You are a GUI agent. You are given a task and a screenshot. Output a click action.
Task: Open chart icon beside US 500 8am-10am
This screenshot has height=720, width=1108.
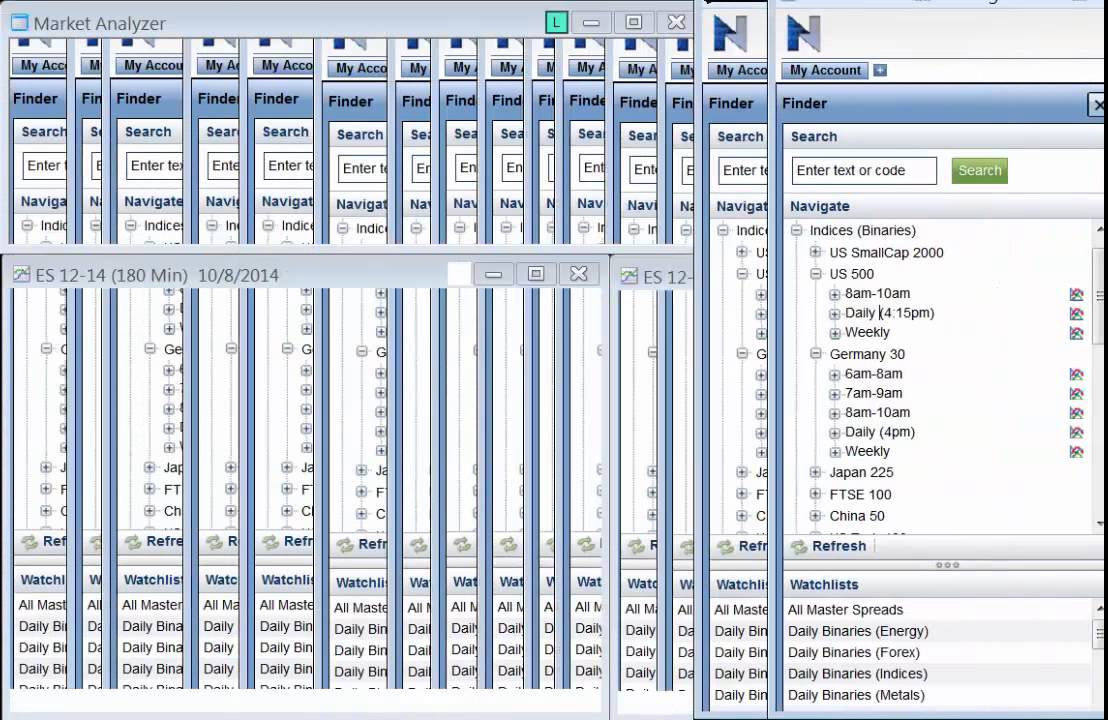pyautogui.click(x=1076, y=294)
